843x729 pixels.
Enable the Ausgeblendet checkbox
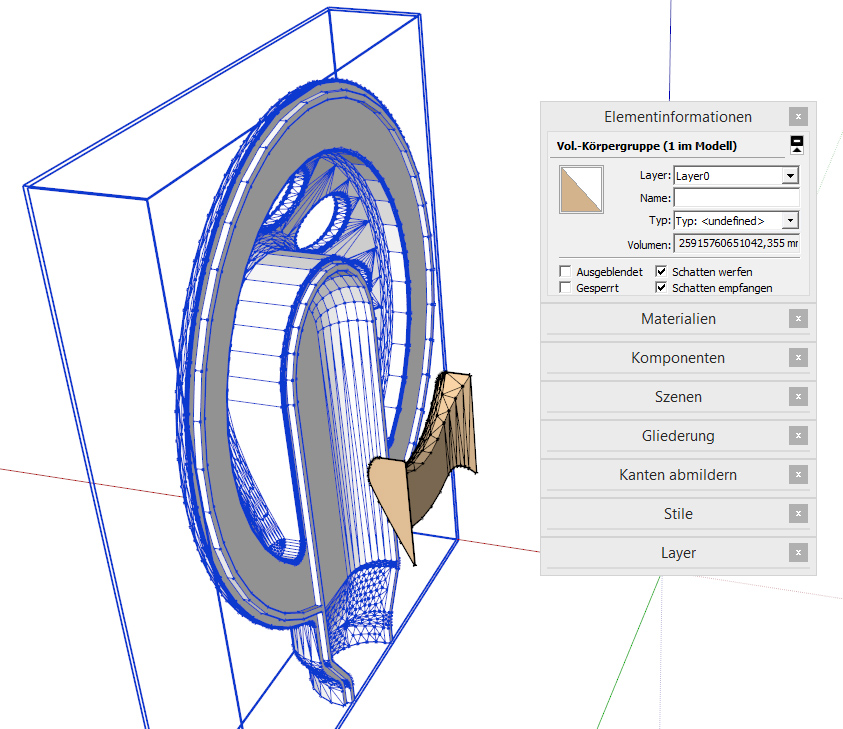pyautogui.click(x=566, y=272)
